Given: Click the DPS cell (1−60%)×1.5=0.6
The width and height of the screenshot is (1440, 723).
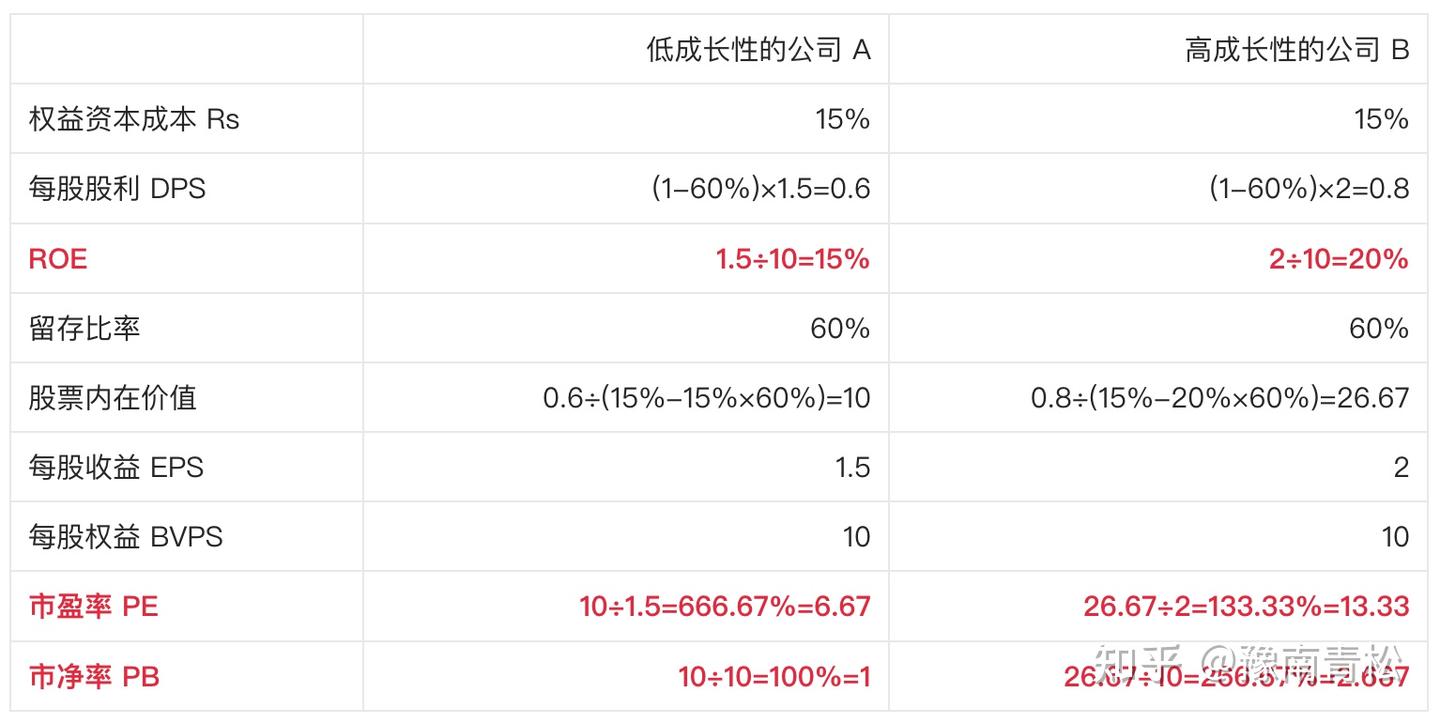Looking at the screenshot, I should click(760, 189).
